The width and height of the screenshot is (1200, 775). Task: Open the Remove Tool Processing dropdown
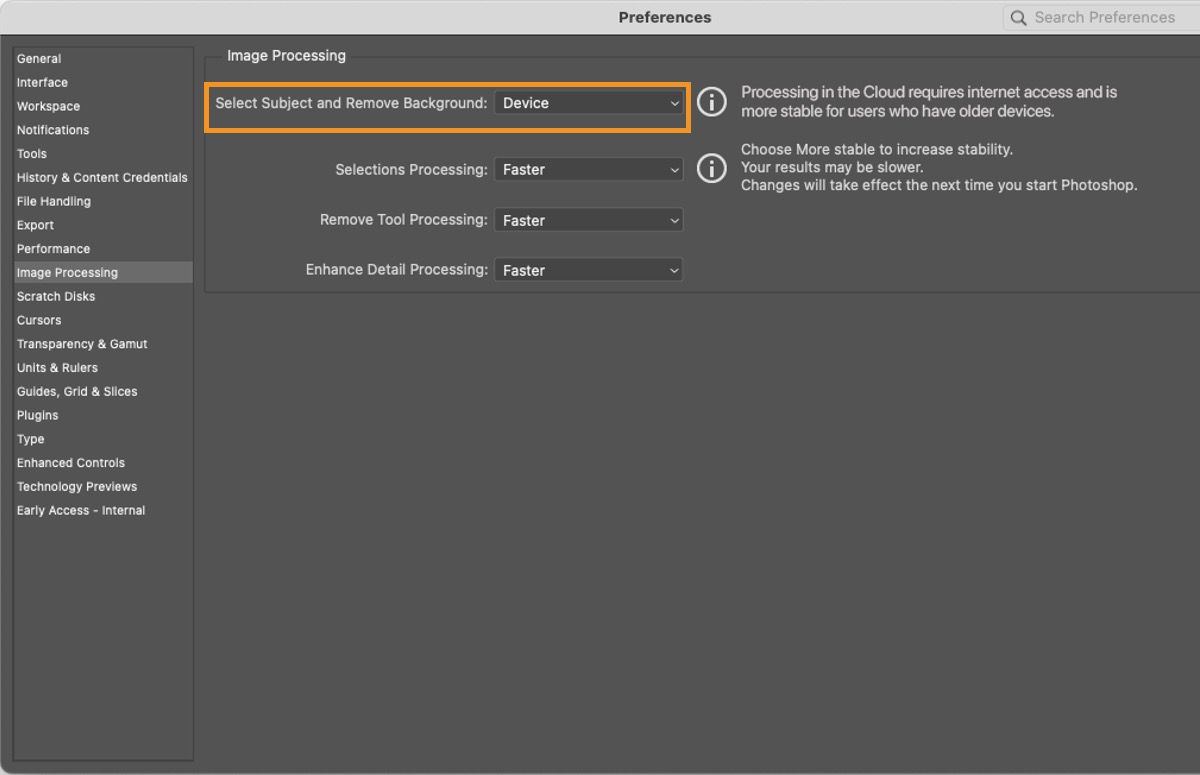pos(588,219)
